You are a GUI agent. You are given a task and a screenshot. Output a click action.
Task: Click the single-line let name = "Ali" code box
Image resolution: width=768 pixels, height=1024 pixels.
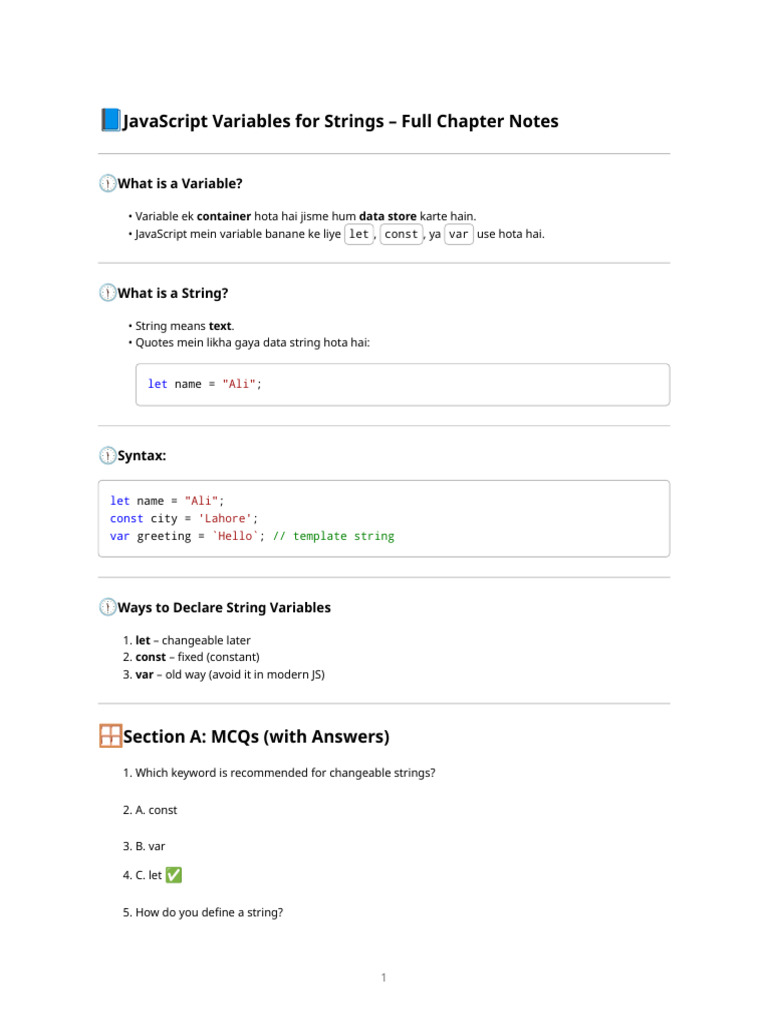pyautogui.click(x=402, y=384)
